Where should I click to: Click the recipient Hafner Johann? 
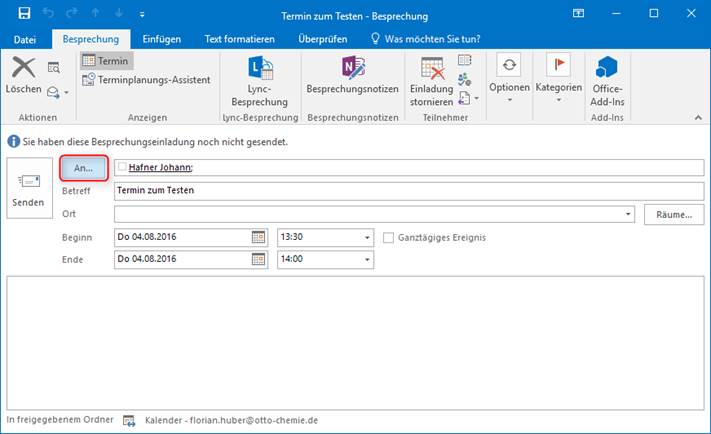(161, 167)
